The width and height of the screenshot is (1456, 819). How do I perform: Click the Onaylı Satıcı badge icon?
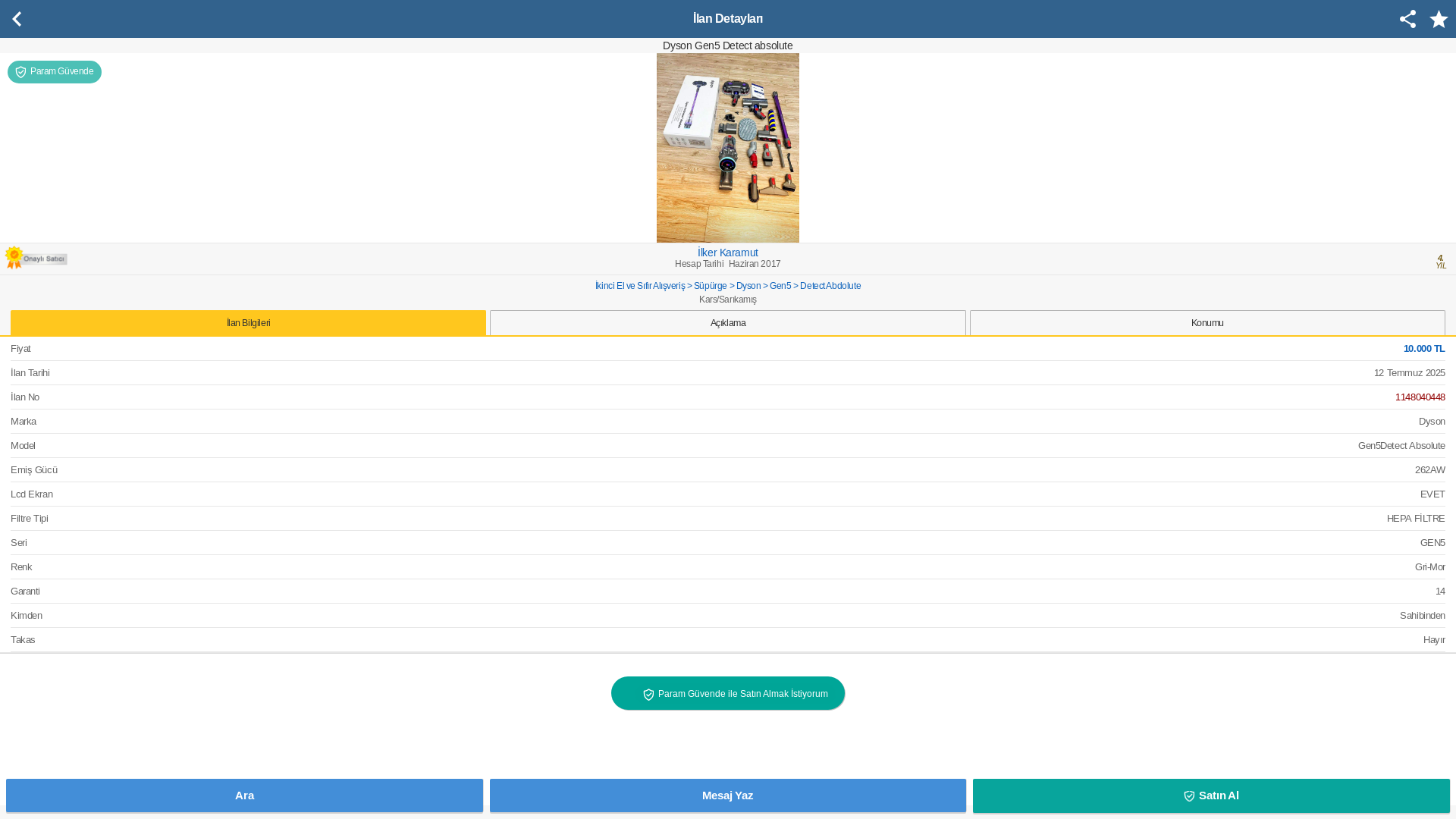36,258
